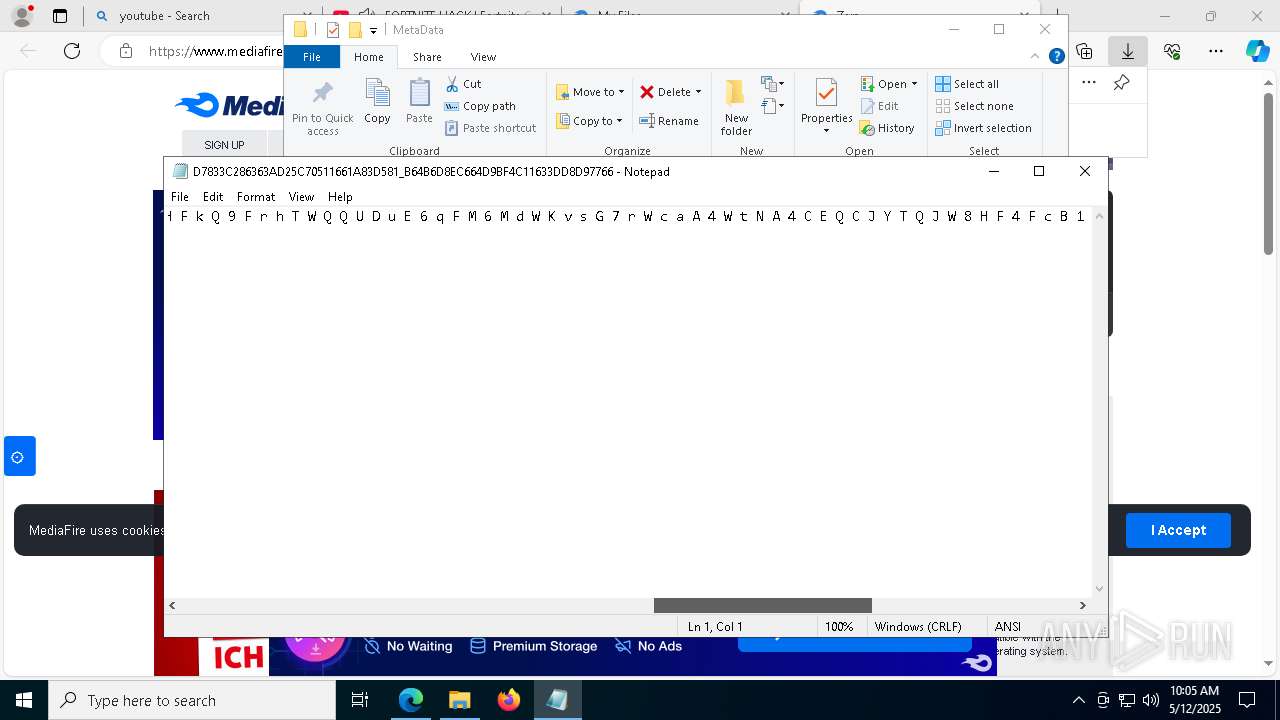Screen dimensions: 1280x720
Task: Click Edge profile avatar icon
Action: 21,16
